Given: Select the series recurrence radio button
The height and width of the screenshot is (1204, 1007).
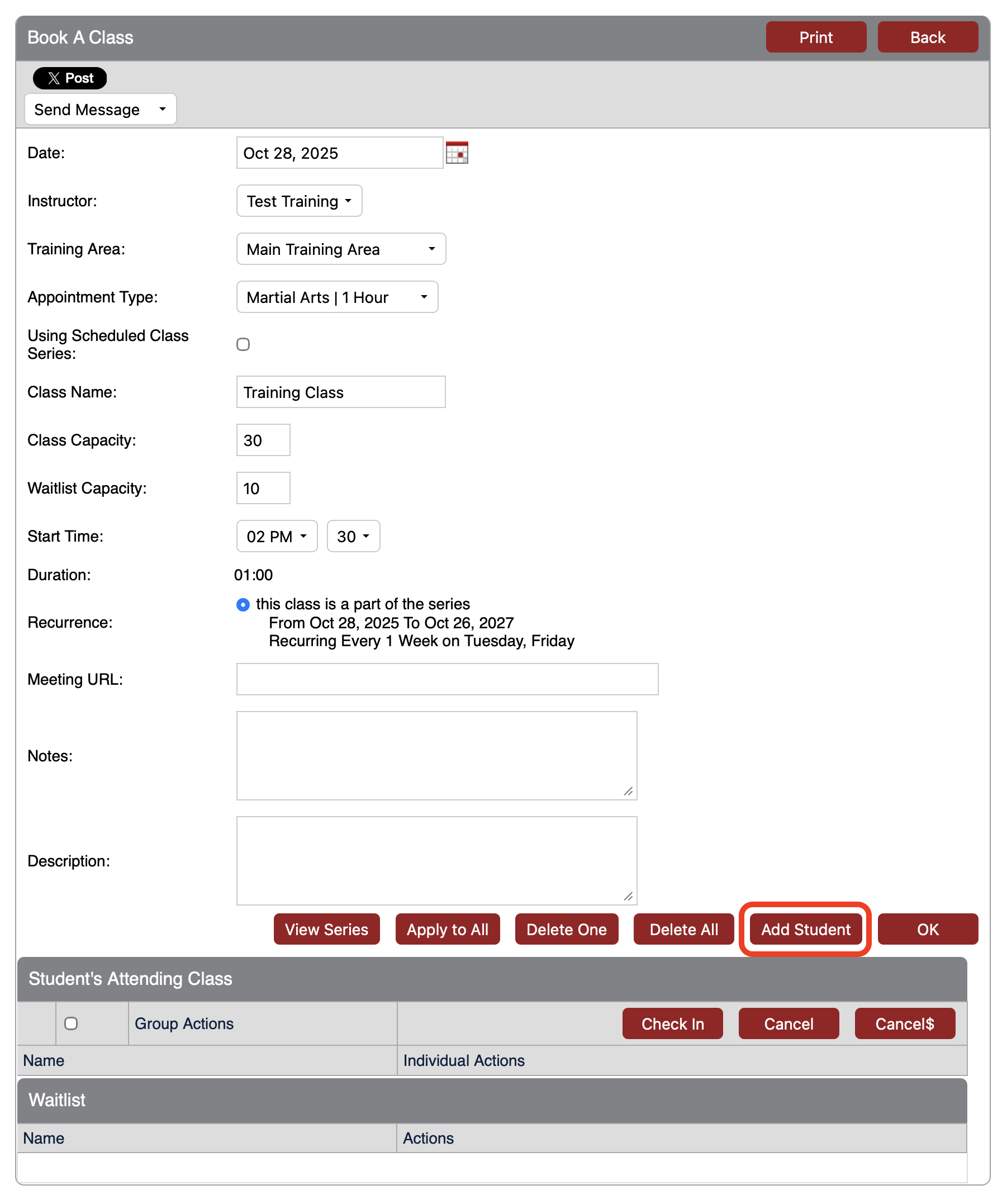Looking at the screenshot, I should (243, 604).
